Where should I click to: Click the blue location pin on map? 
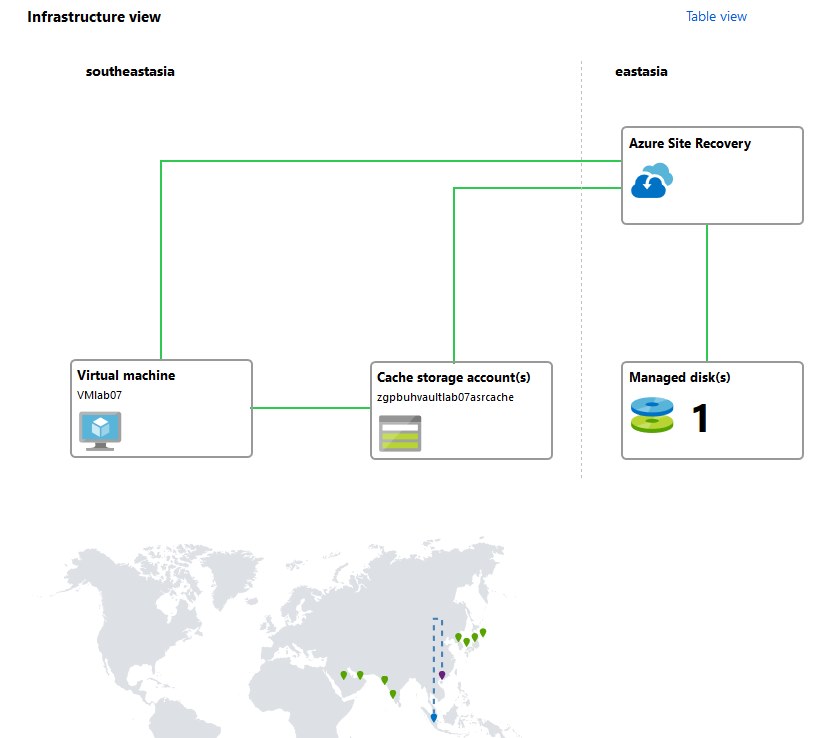point(433,717)
